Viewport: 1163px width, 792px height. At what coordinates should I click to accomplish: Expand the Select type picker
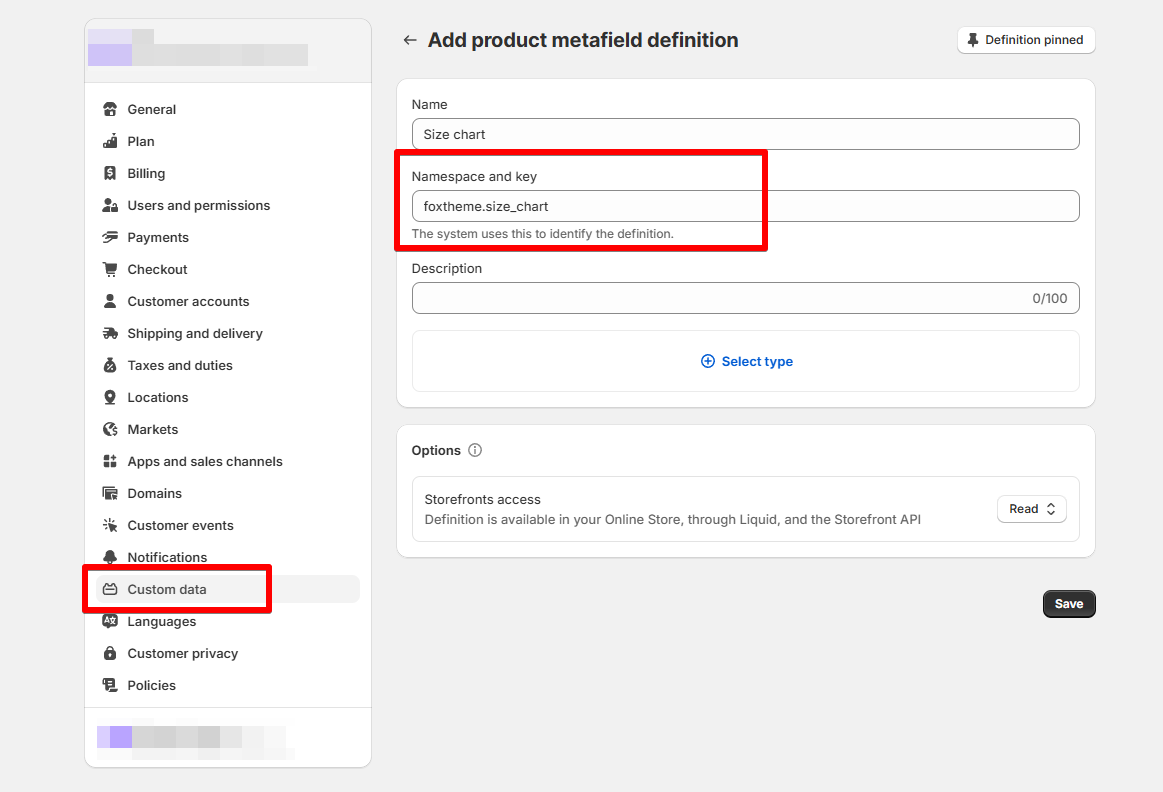click(746, 361)
